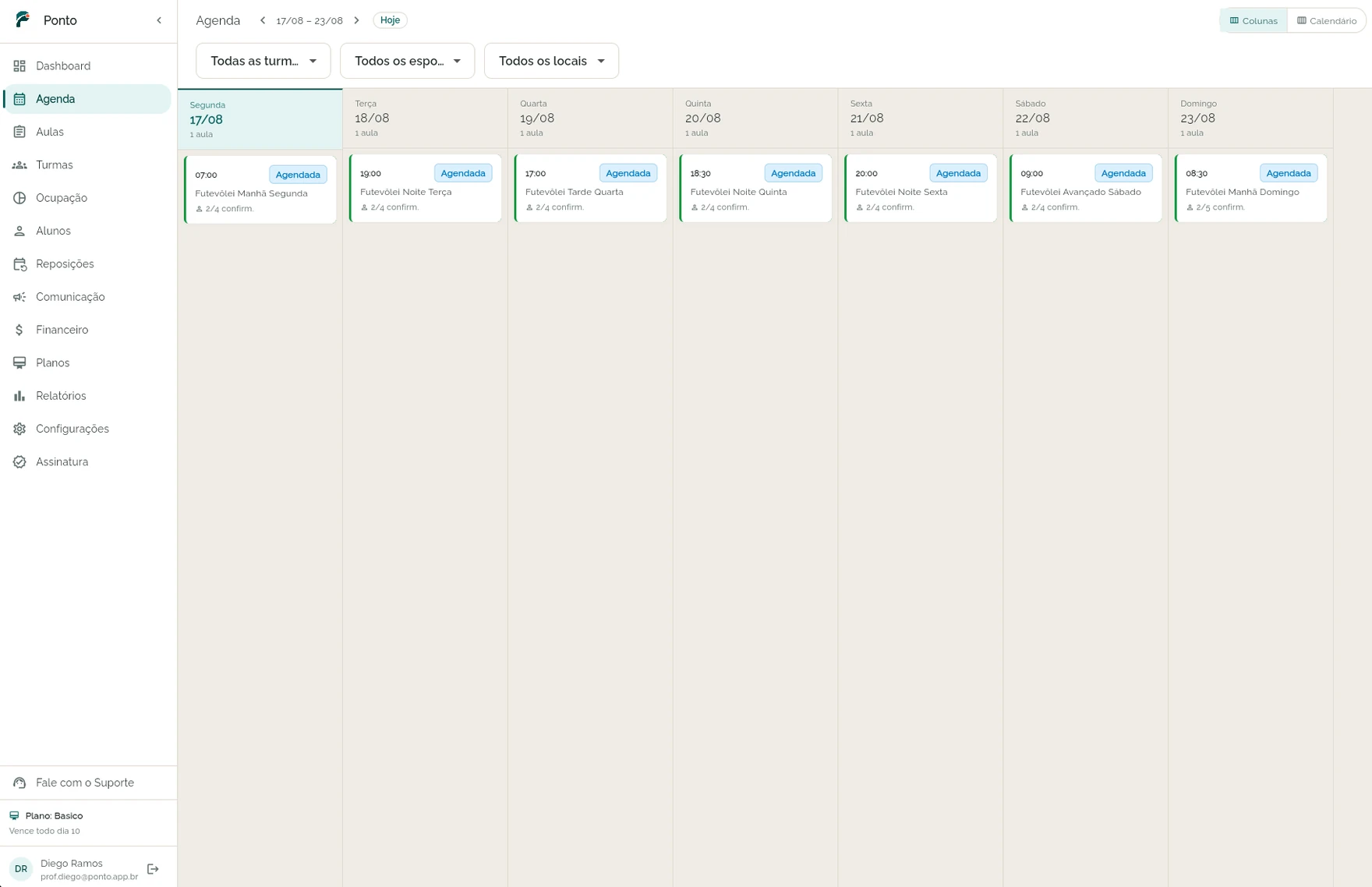This screenshot has height=887, width=1372.
Task: Open the Todos os esportes dropdown
Action: [x=407, y=61]
